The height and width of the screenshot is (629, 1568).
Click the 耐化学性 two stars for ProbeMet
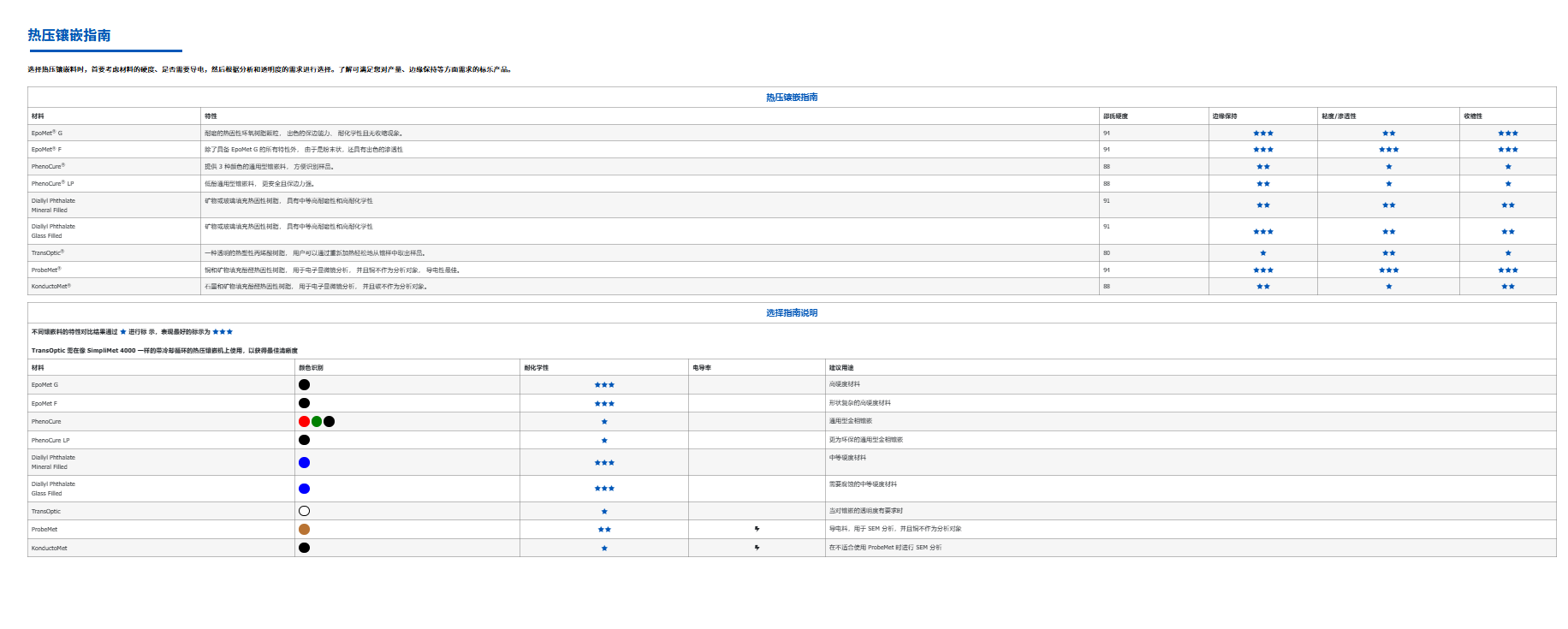coord(604,530)
